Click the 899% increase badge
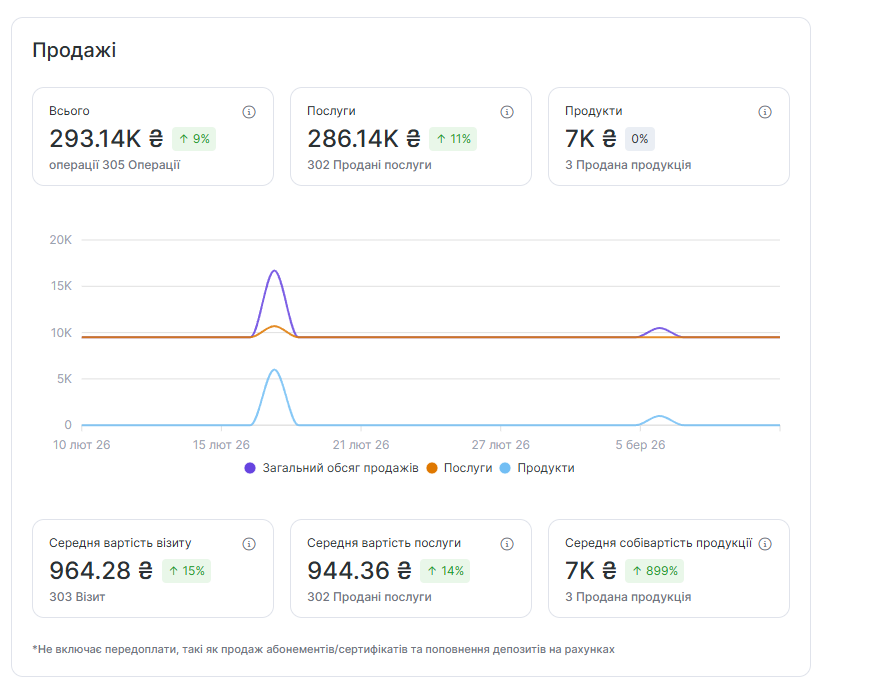This screenshot has height=681, width=877. (x=654, y=571)
